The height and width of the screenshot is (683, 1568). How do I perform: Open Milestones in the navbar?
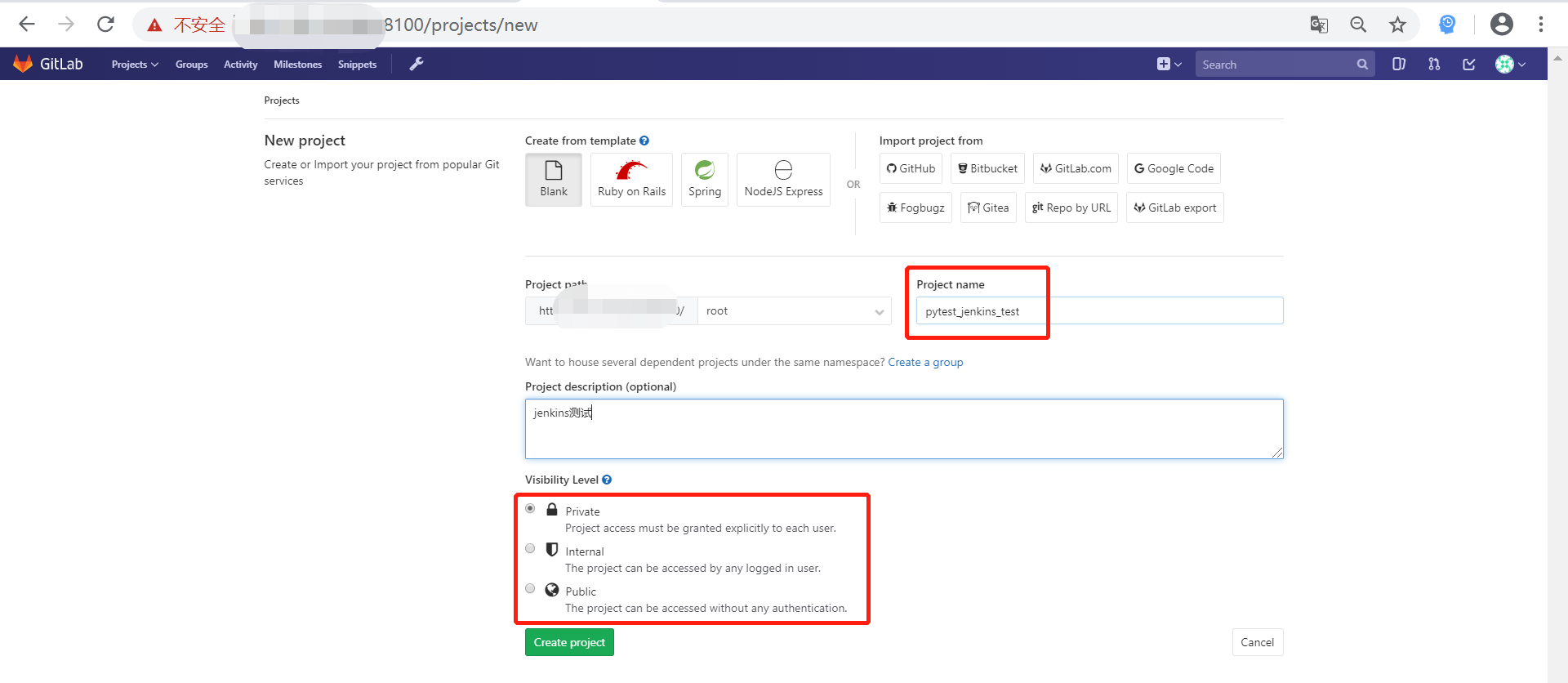(298, 65)
